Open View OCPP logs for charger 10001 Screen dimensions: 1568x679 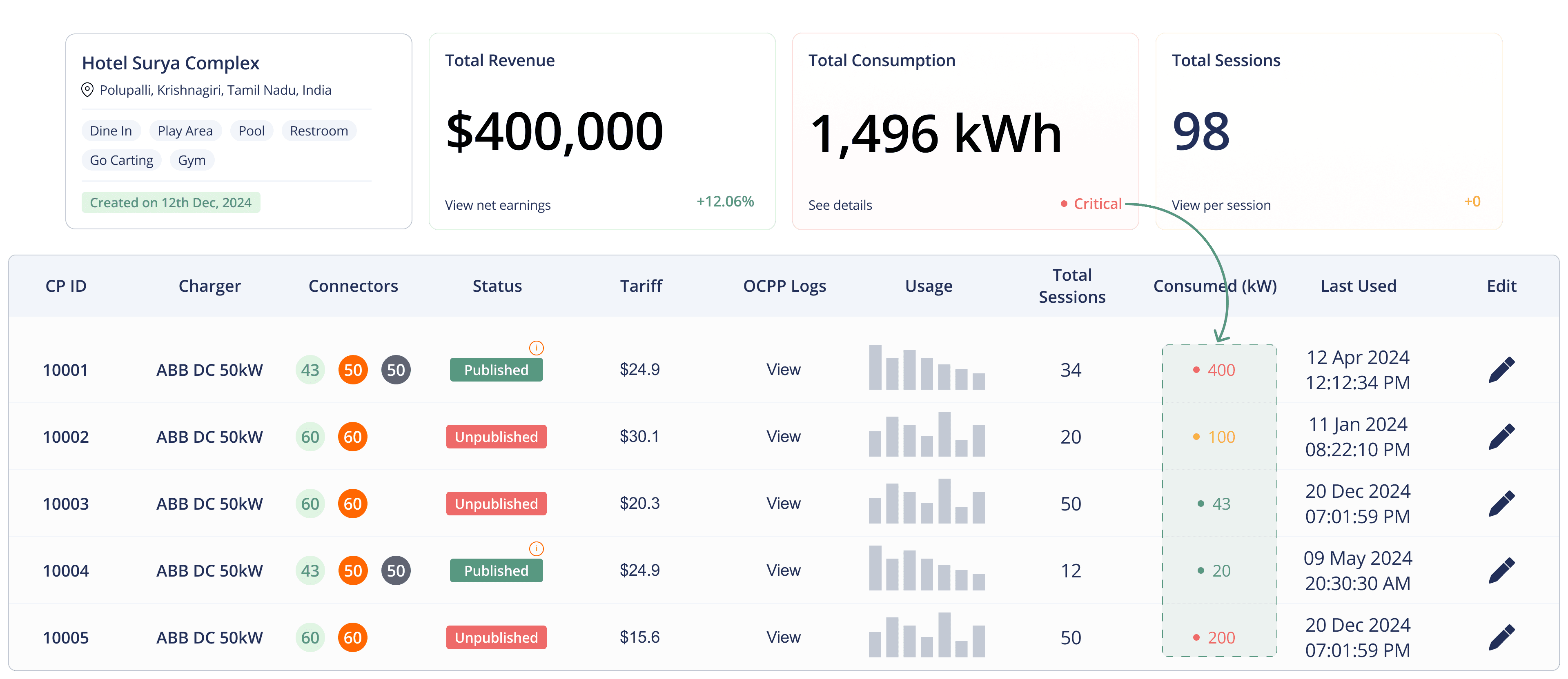(784, 370)
